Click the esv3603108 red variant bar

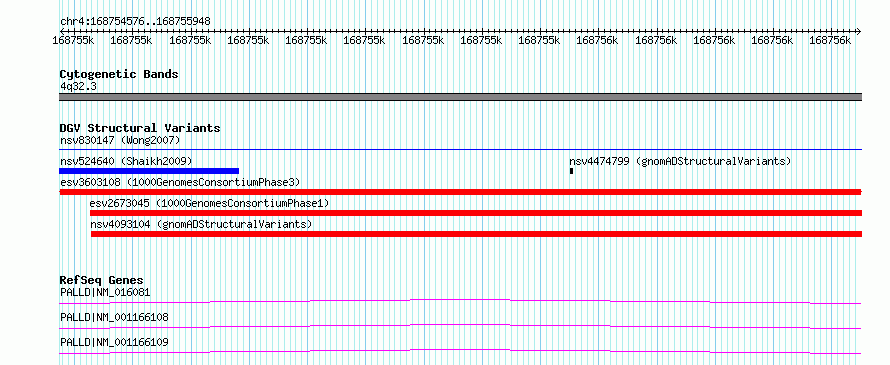[460, 192]
